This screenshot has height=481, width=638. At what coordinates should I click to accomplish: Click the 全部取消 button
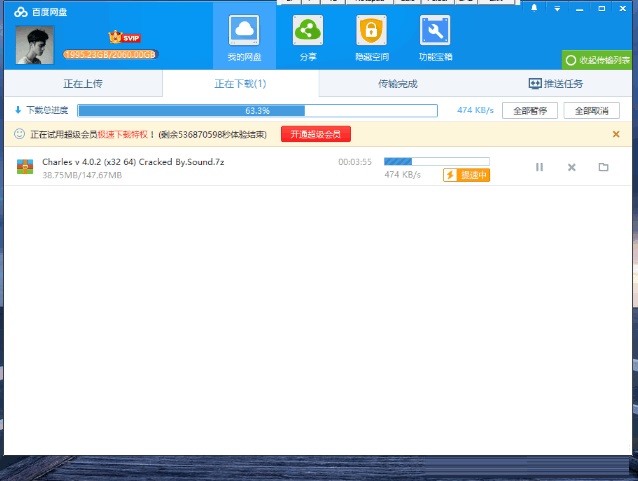tap(592, 111)
